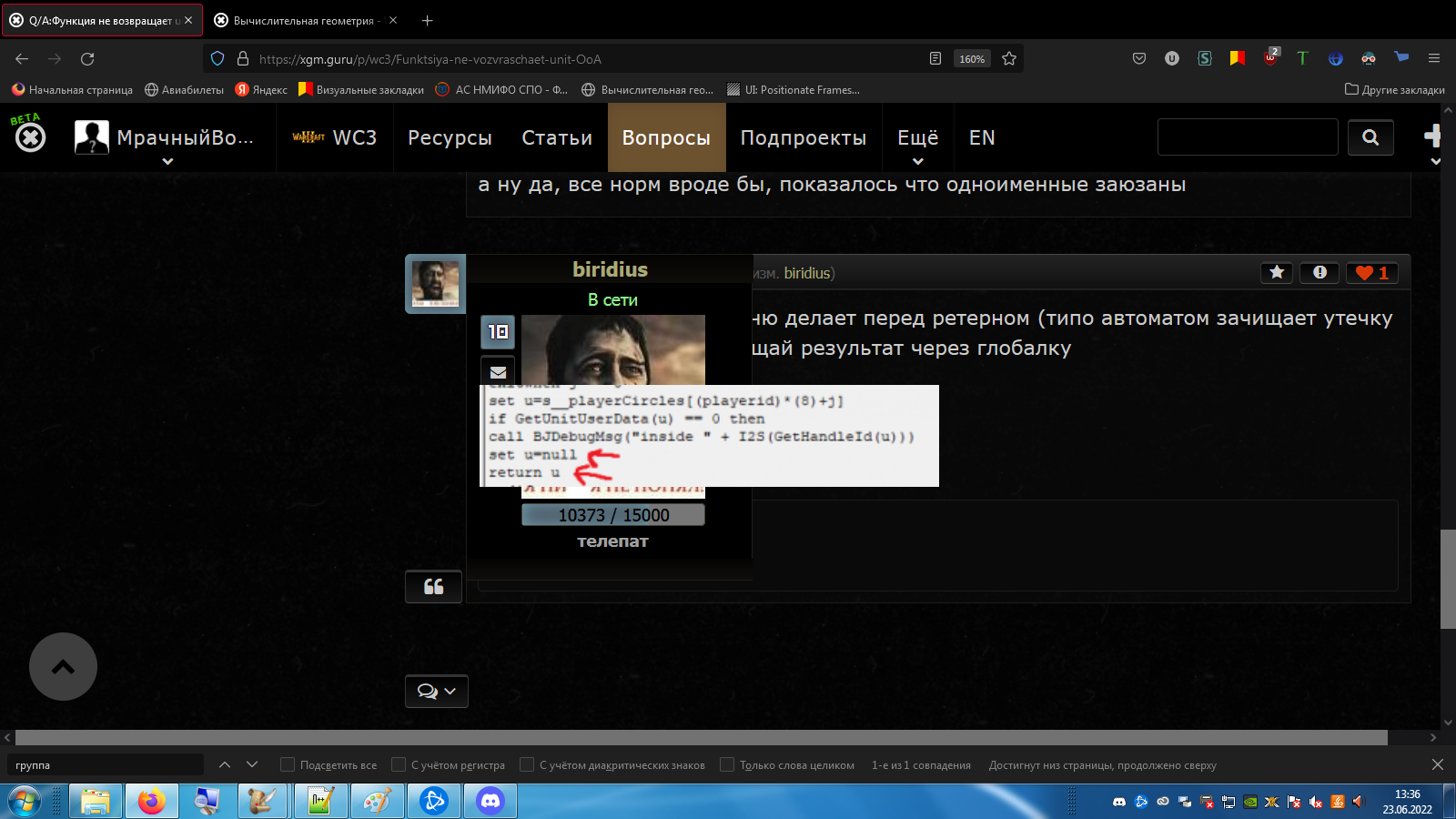This screenshot has height=819, width=1456.
Task: Click the 160% zoom level indicator
Action: point(972,59)
